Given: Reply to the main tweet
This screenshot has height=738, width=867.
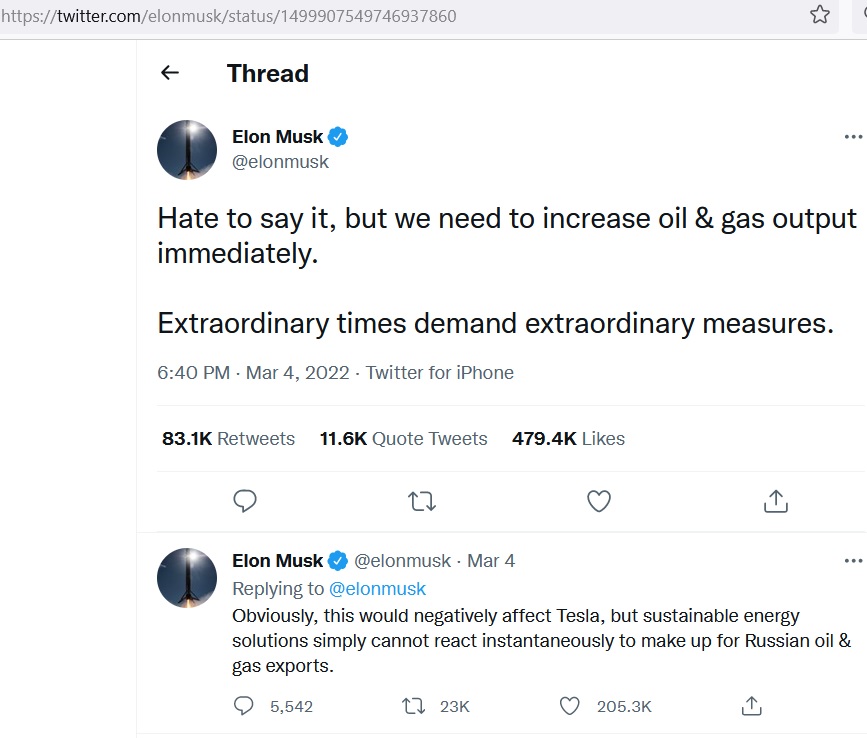Looking at the screenshot, I should click(x=245, y=501).
